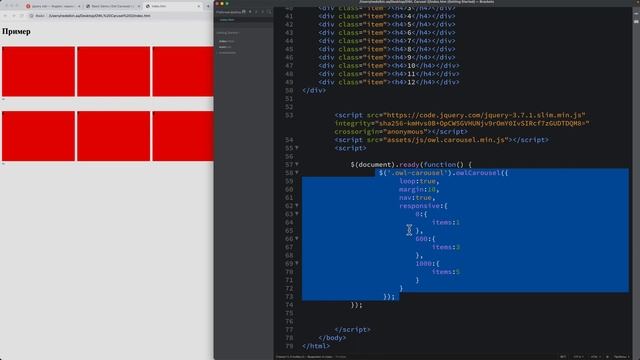Collapse the code fold arrow at line 57
This screenshot has height=360, width=640.
[297, 164]
